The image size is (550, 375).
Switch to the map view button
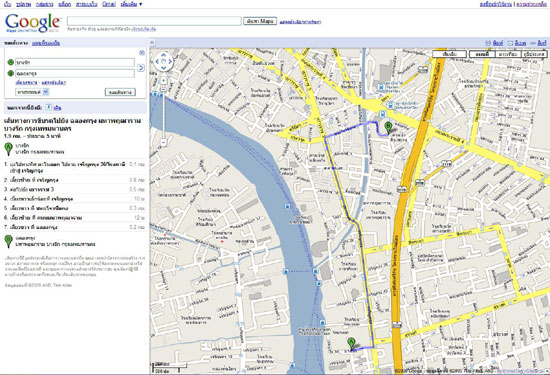point(482,54)
